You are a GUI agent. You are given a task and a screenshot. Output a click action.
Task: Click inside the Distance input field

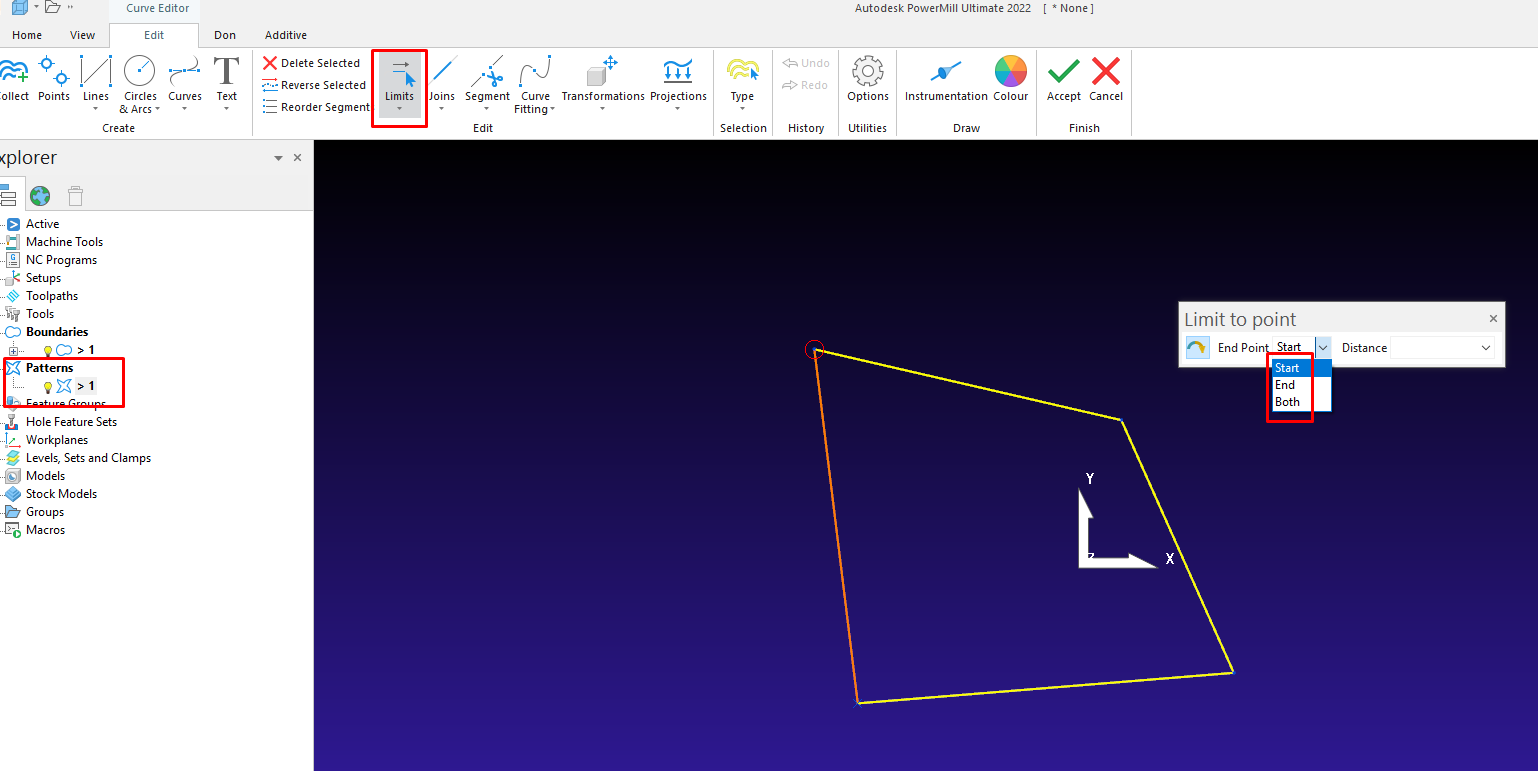(x=1435, y=347)
